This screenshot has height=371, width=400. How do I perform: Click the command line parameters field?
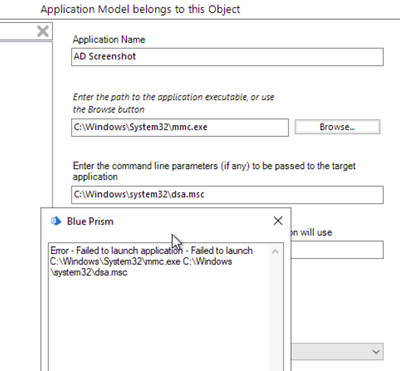(227, 195)
